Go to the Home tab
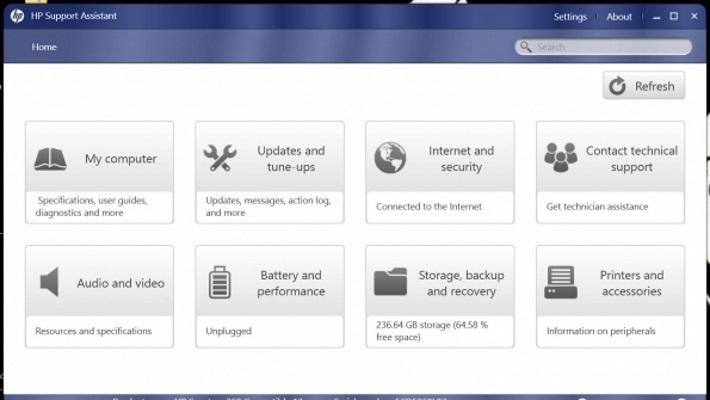Viewport: 710px width, 400px height. 44,47
